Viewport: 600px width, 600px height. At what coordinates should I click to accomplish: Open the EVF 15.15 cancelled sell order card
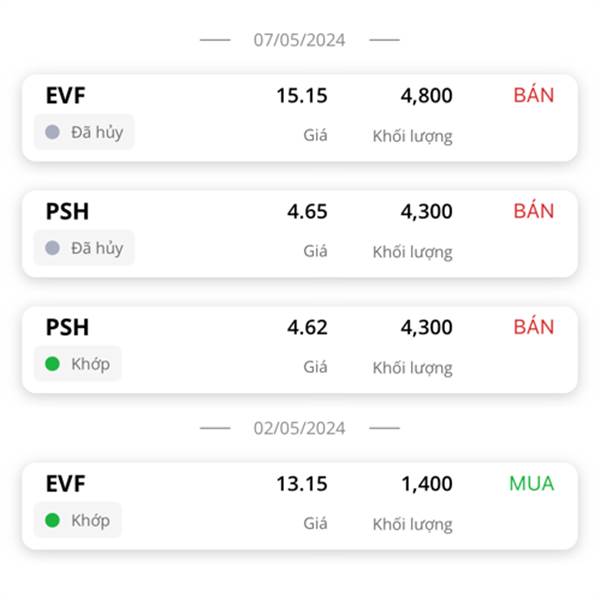[300, 118]
